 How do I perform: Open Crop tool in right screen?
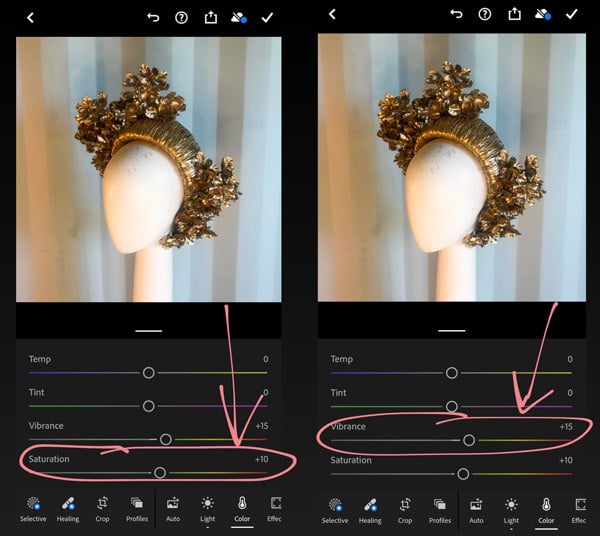(405, 511)
